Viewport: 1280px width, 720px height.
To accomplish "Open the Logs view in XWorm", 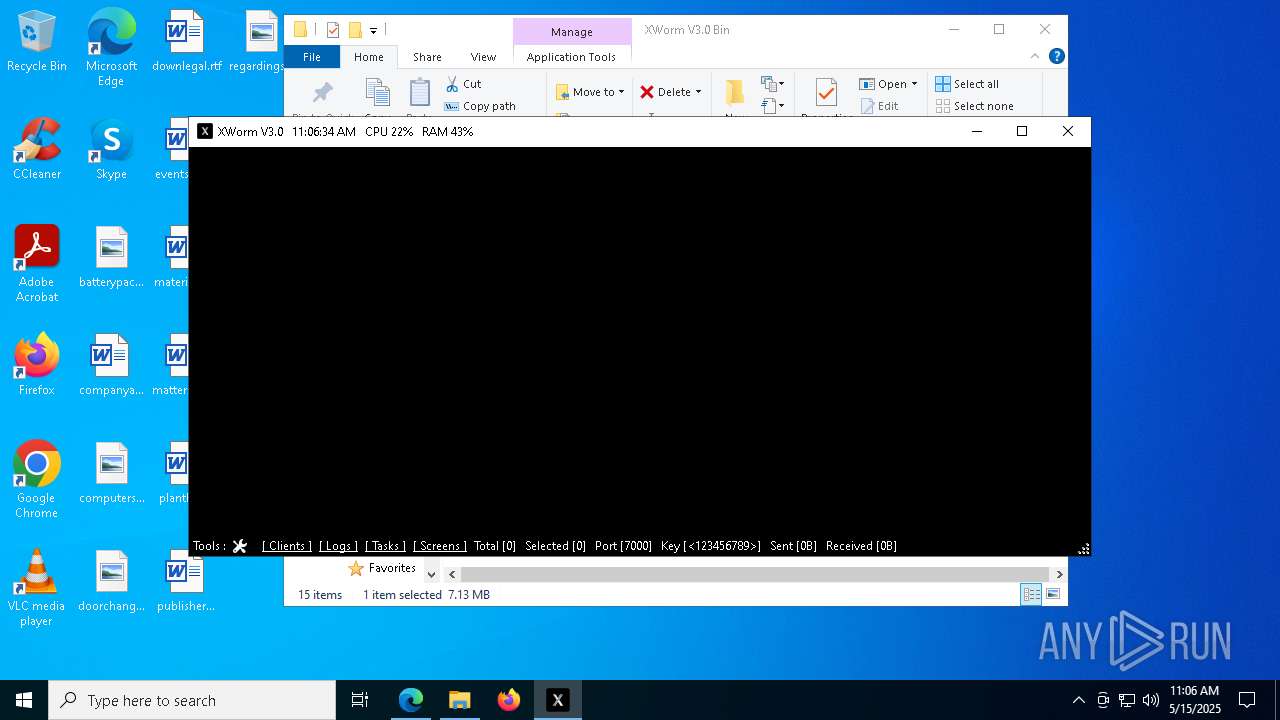I will tap(338, 546).
